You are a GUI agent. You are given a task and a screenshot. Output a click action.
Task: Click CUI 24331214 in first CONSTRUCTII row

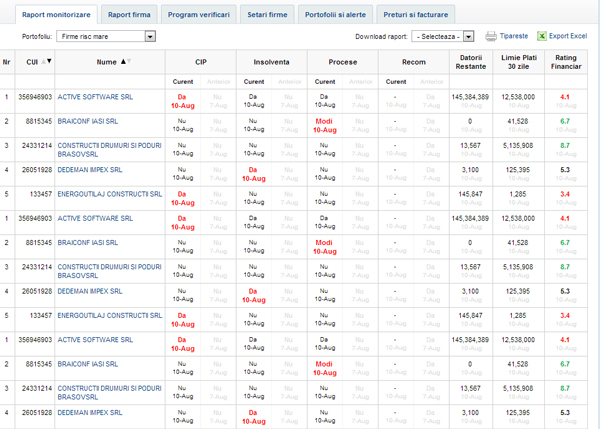[x=37, y=146]
